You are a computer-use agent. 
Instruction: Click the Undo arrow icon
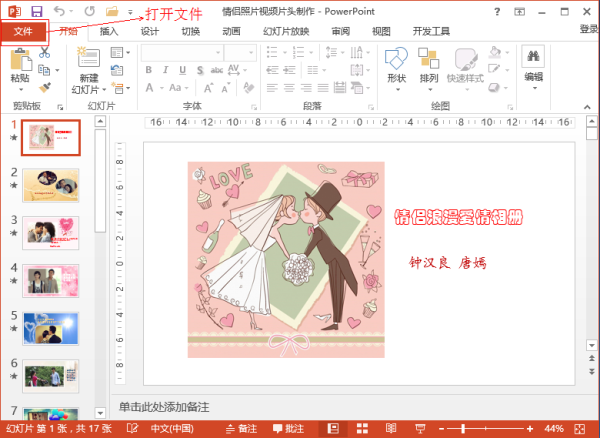click(x=59, y=11)
